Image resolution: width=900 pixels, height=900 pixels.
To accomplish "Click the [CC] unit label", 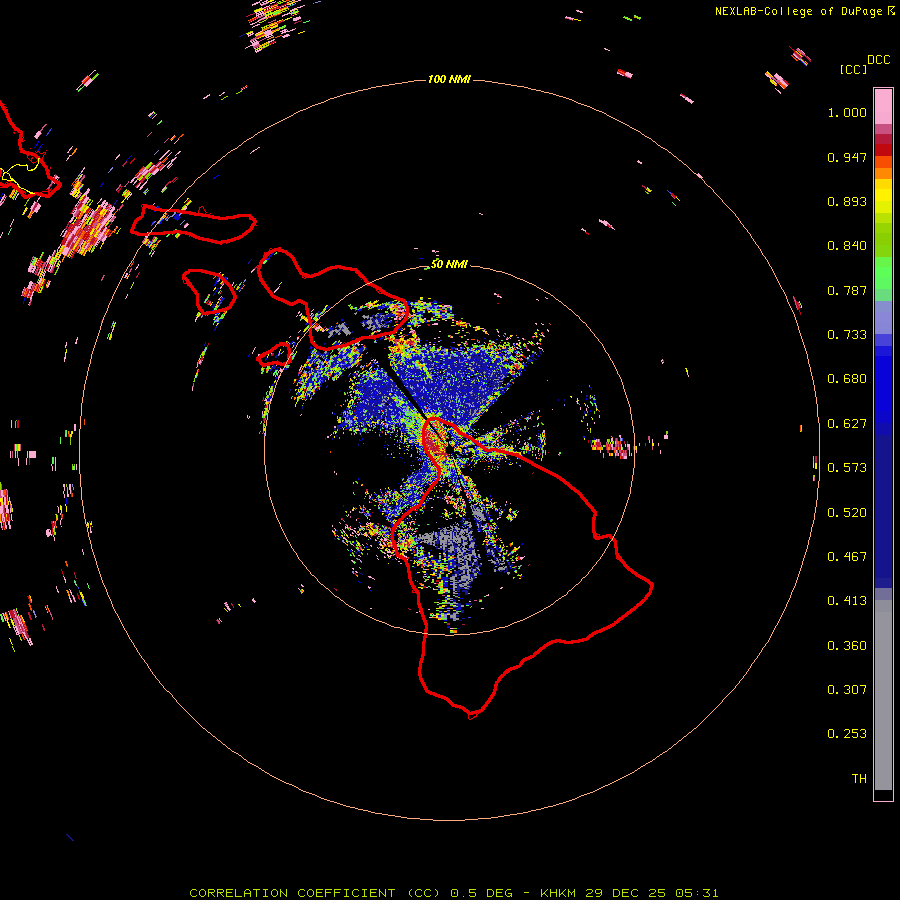I will [x=853, y=69].
